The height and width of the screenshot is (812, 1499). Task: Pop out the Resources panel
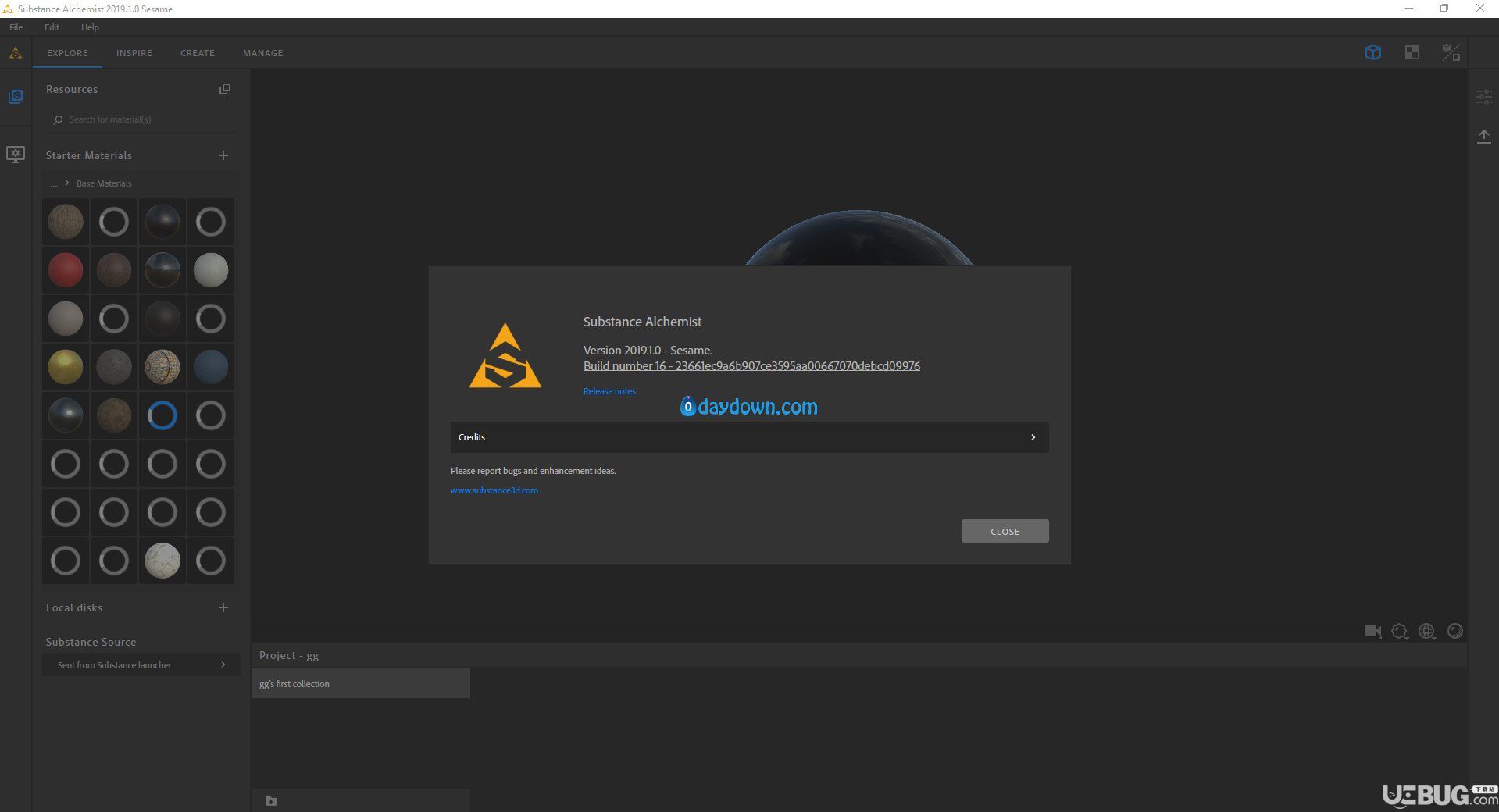point(225,89)
